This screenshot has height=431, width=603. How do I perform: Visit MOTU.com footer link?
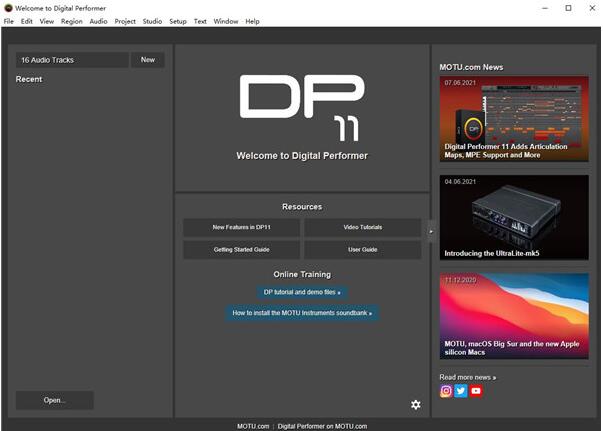(x=253, y=426)
